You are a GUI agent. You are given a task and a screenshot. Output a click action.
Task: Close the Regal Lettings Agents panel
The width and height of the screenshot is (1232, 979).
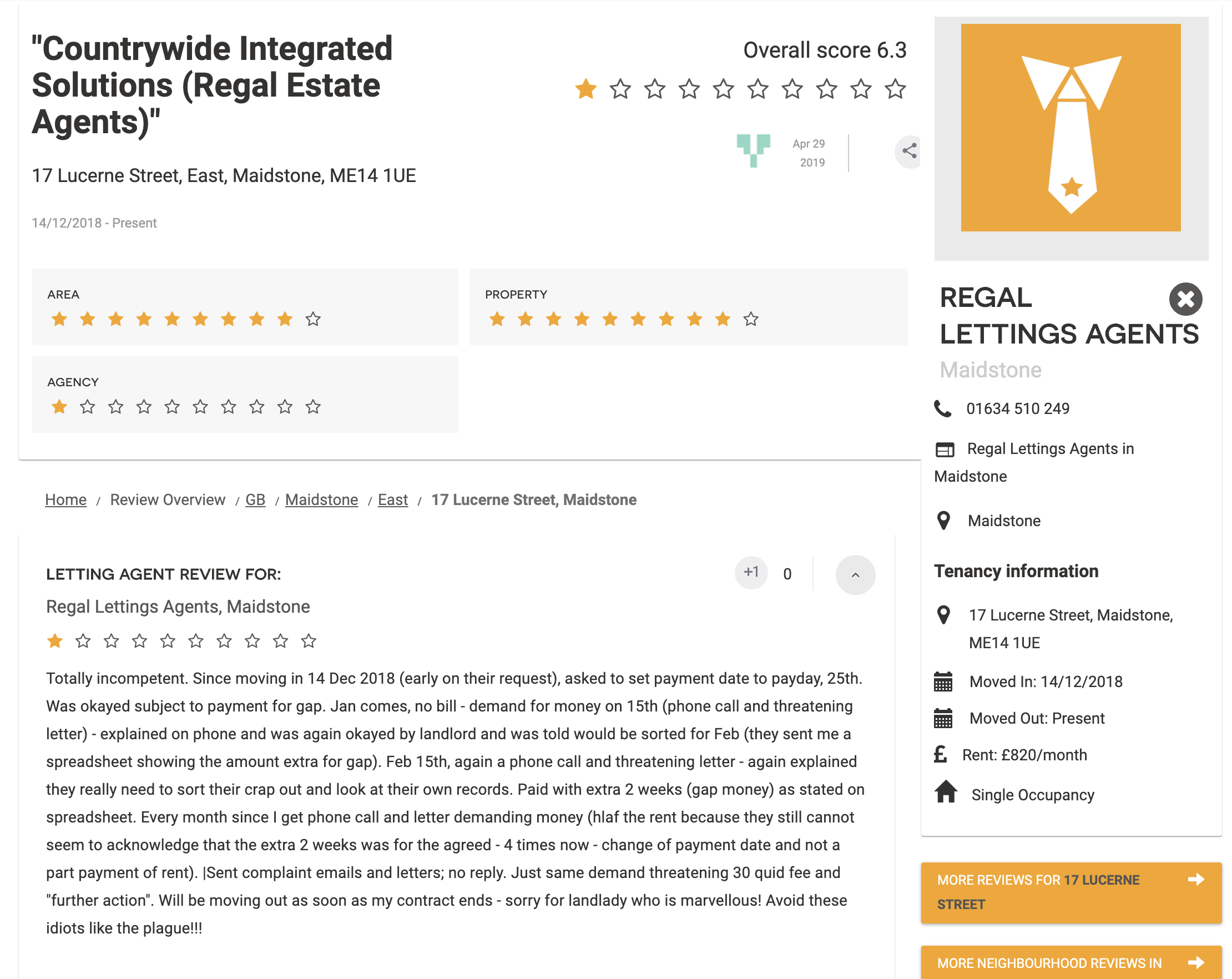1185,299
